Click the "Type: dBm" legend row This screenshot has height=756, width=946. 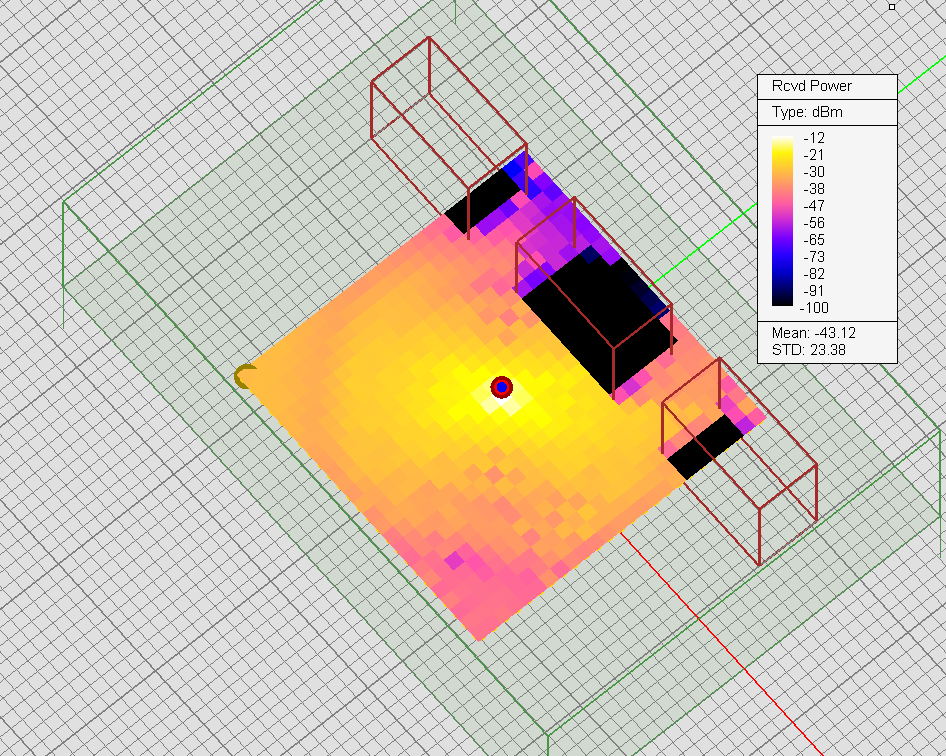(x=807, y=112)
